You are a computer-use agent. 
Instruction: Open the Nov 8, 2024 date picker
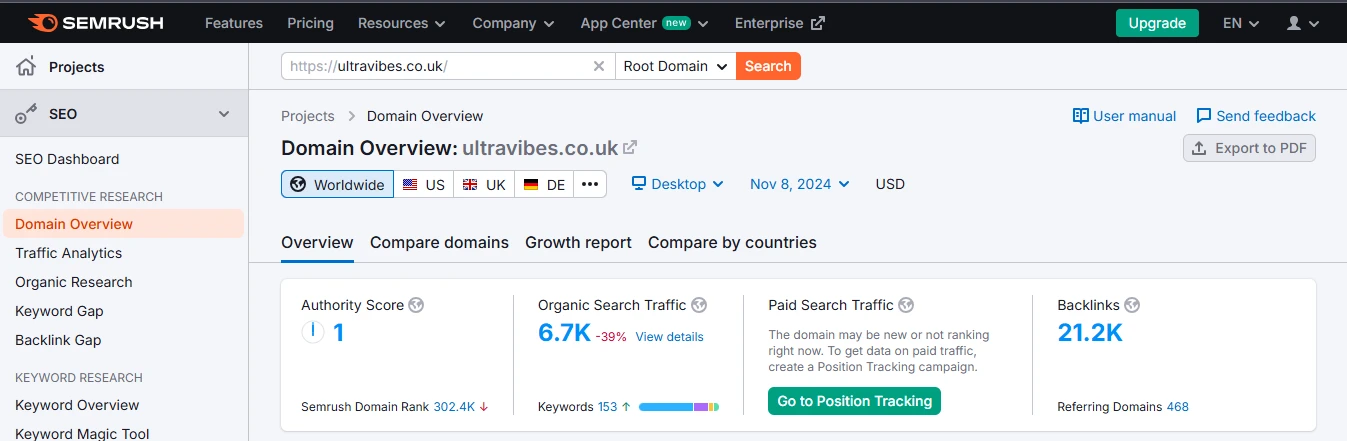(x=800, y=184)
